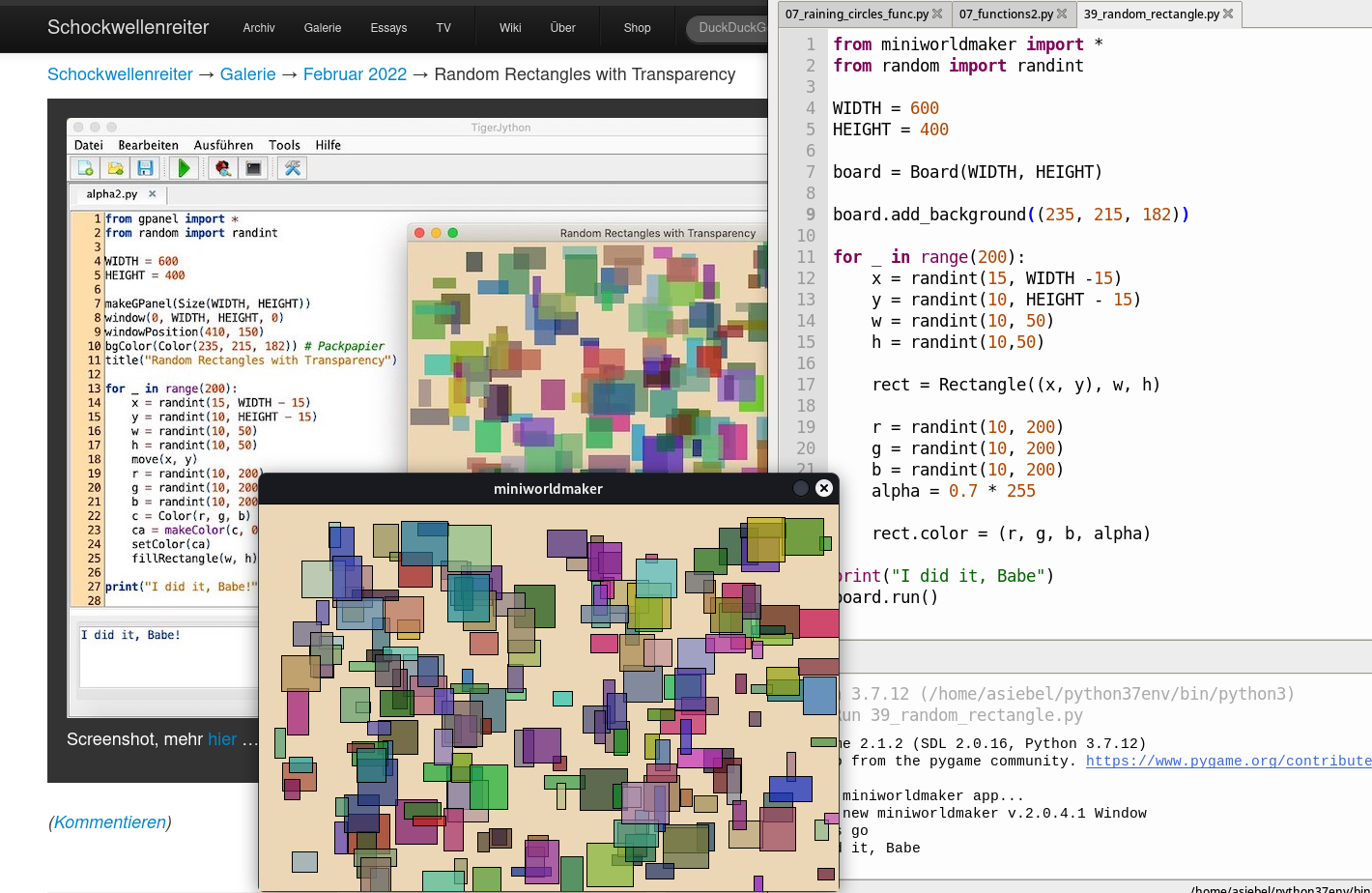Click the Open Folder icon in TigerJython toolbar
Viewport: 1372px width, 893px height.
coord(115,168)
